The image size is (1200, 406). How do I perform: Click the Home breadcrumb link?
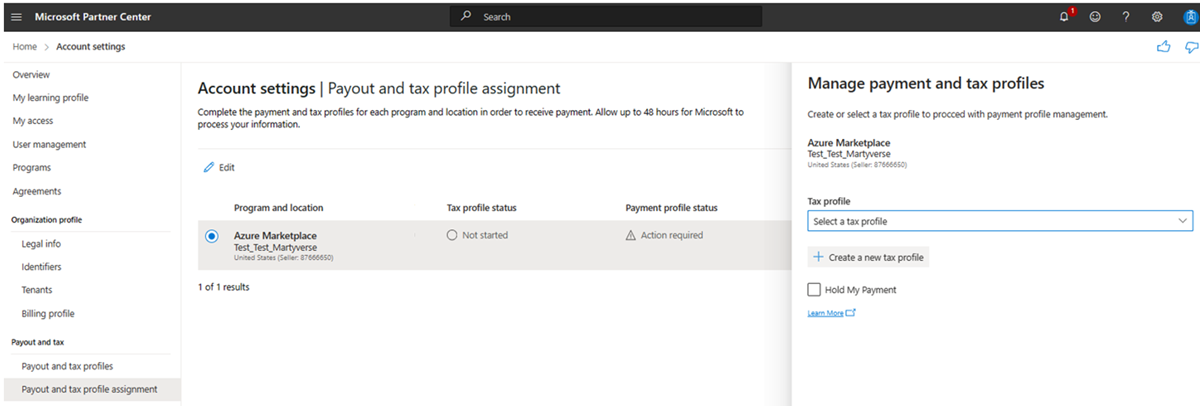tap(25, 47)
